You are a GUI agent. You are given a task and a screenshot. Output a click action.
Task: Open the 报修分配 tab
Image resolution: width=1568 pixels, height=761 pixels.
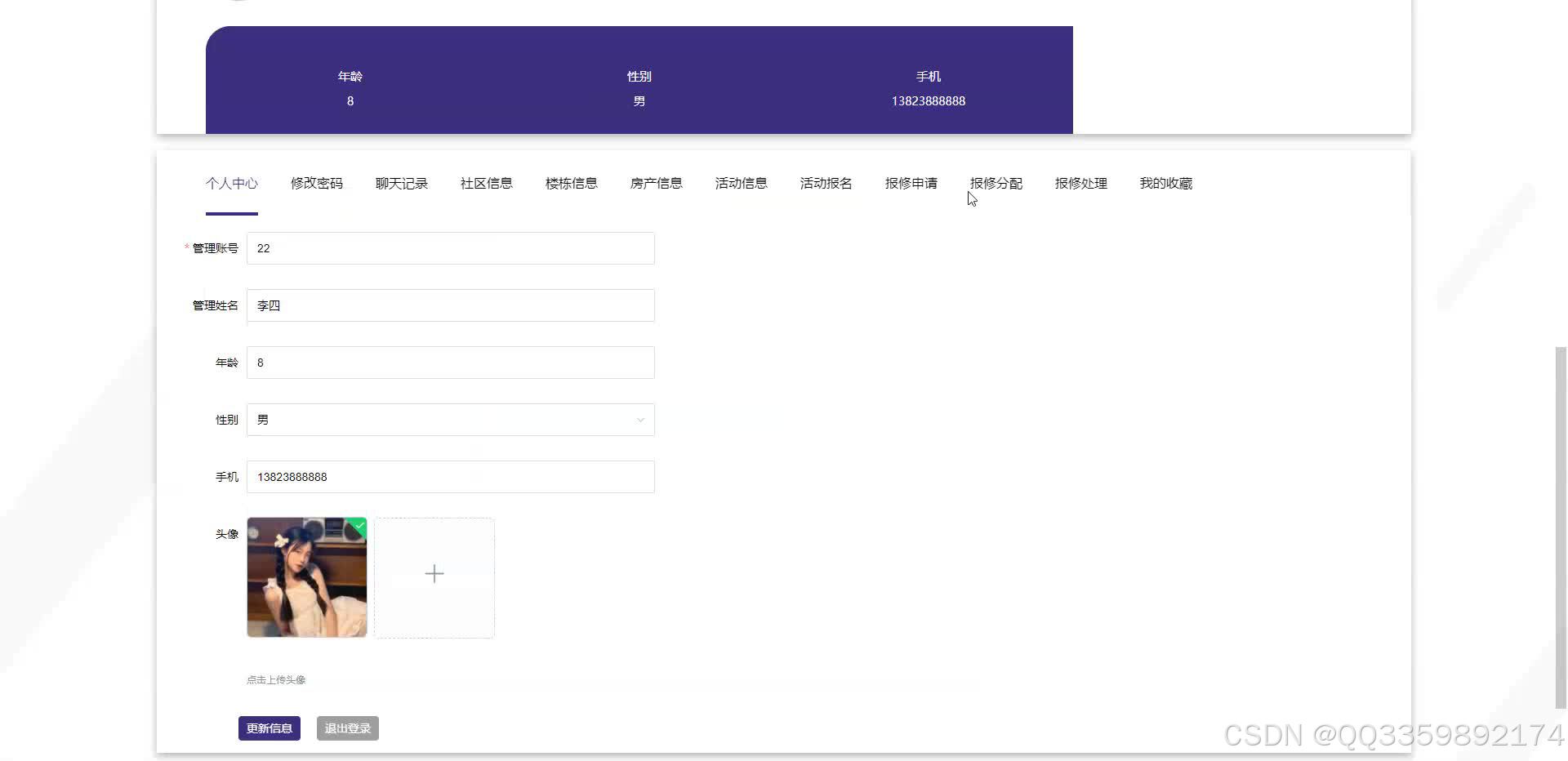996,184
